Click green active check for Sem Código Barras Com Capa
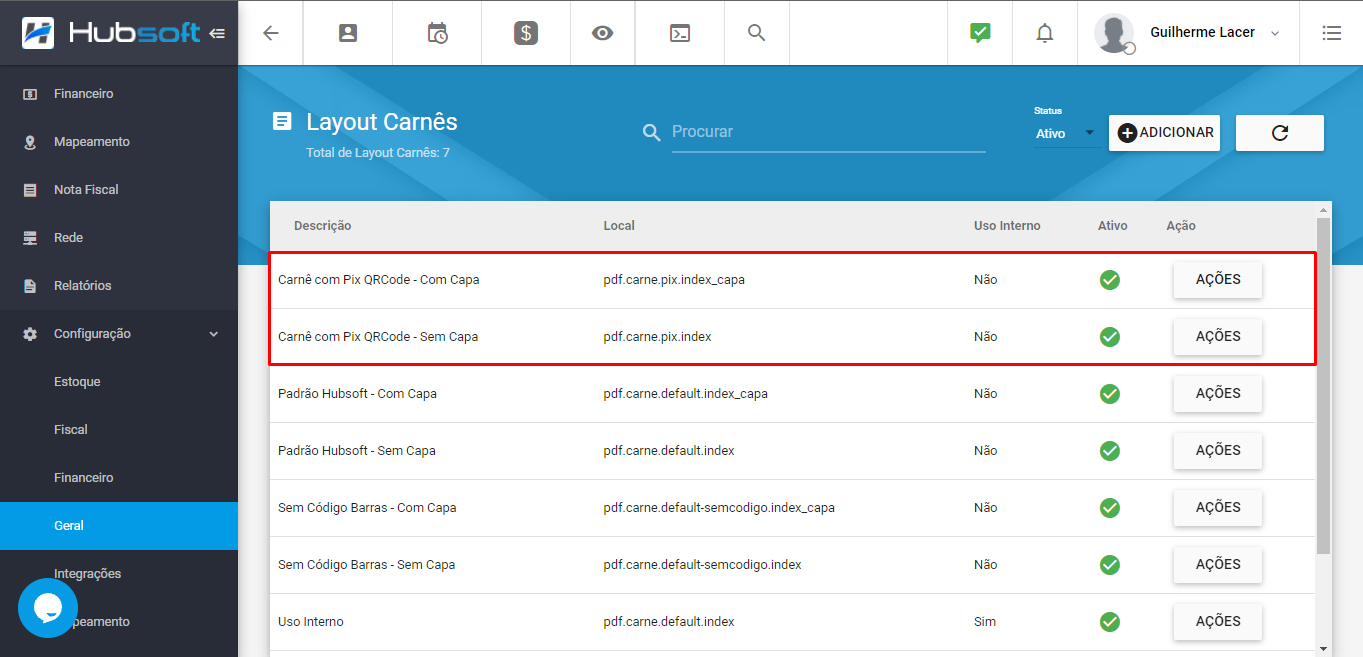The height and width of the screenshot is (657, 1363). pyautogui.click(x=1110, y=508)
